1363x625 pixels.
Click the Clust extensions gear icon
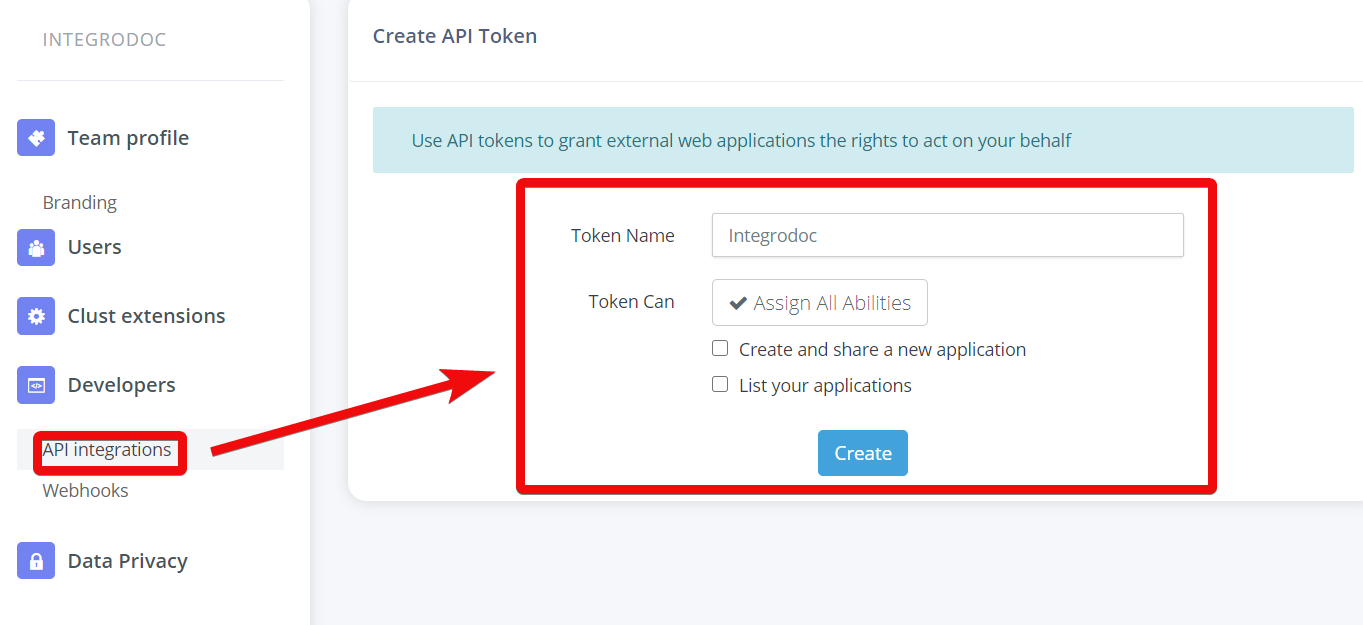tap(36, 316)
